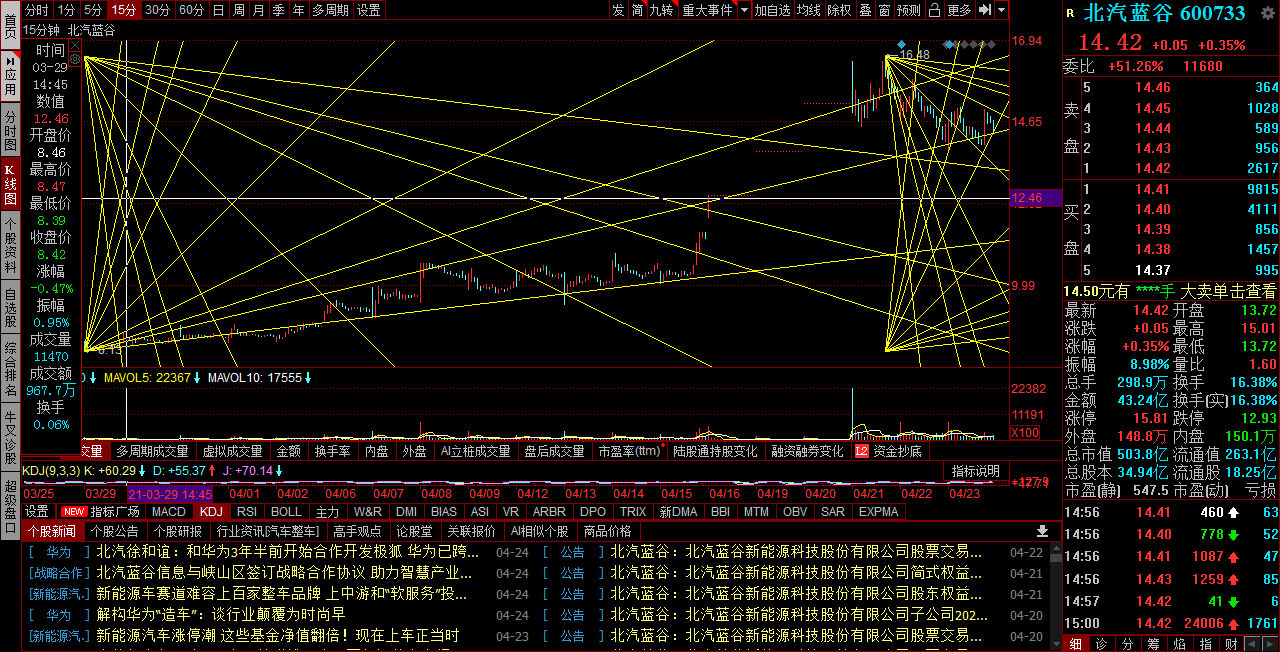Click the indicator 设置 button above news tabs
Viewport: 1280px width, 652px height.
tap(37, 511)
